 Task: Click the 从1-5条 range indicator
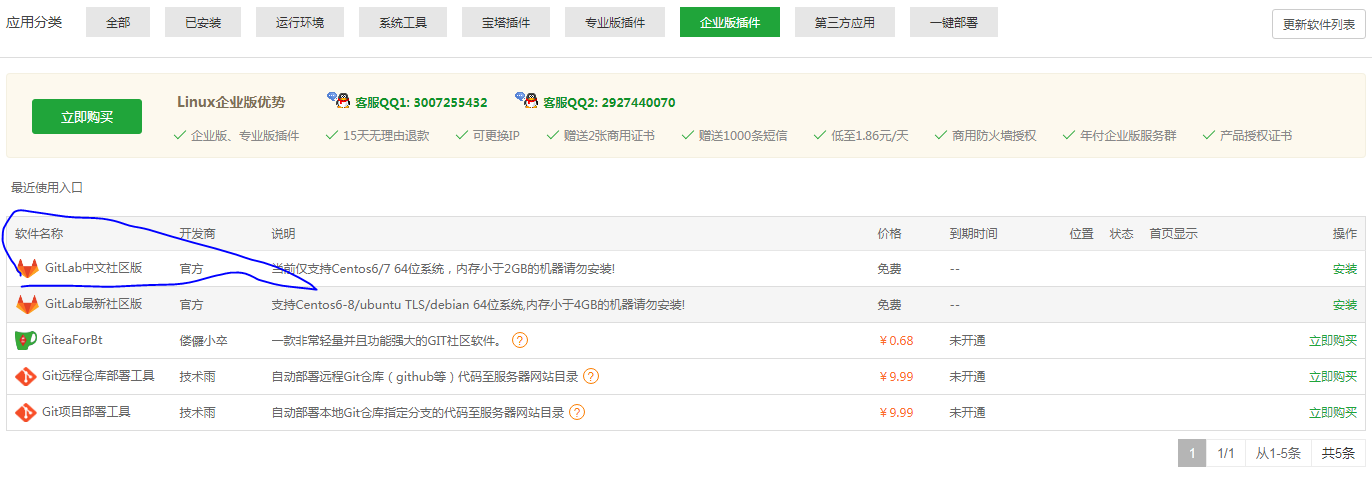[x=1278, y=454]
